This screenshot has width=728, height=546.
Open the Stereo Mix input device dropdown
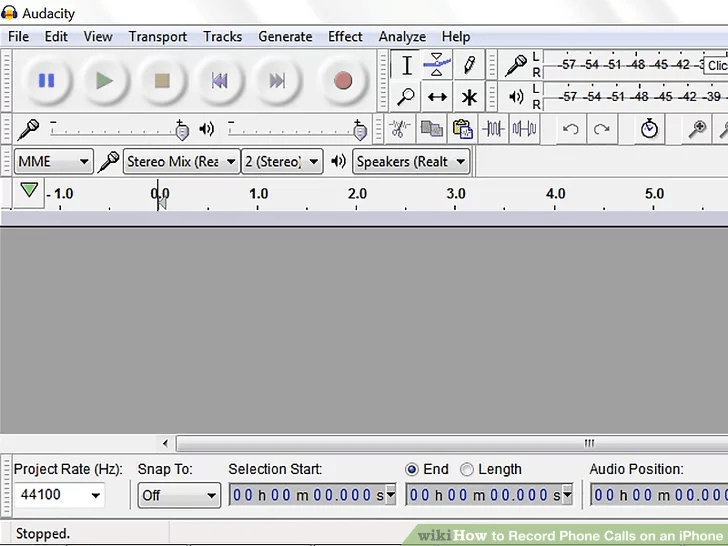tap(182, 162)
